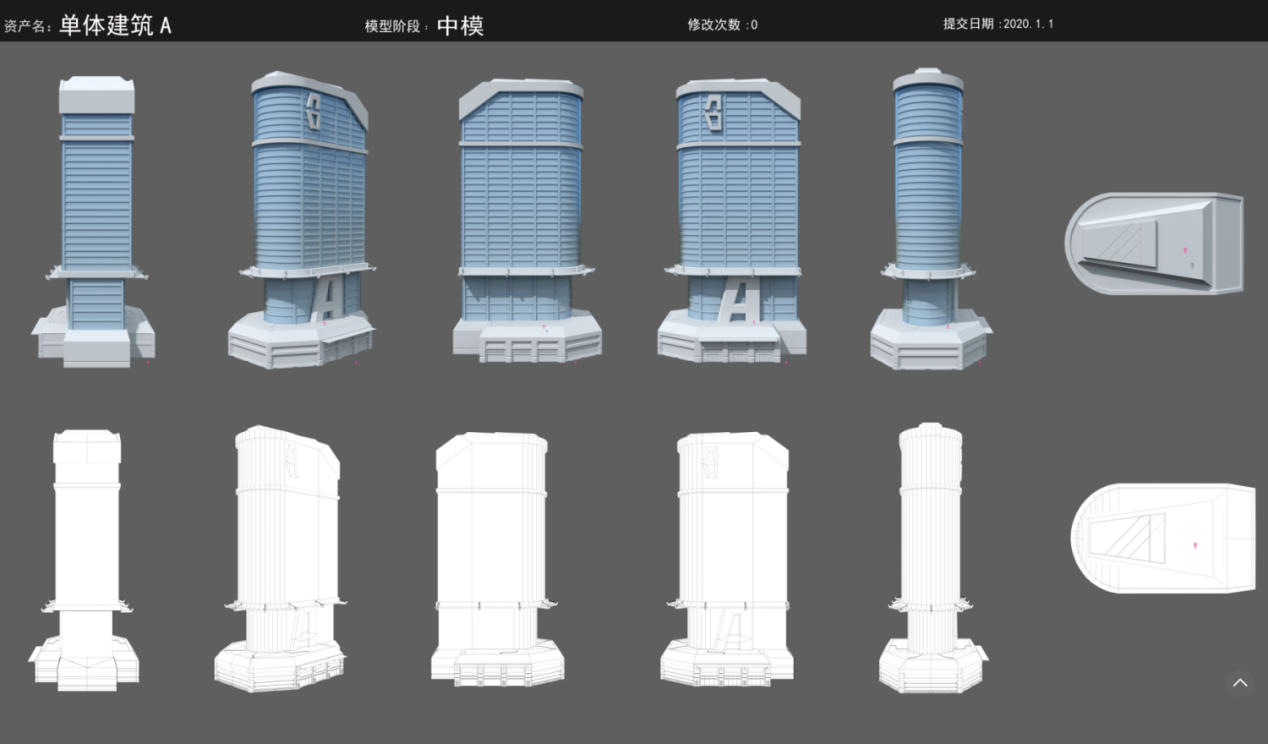Open the fifth shaded narrow side-view render
This screenshot has height=744, width=1268.
(931, 219)
